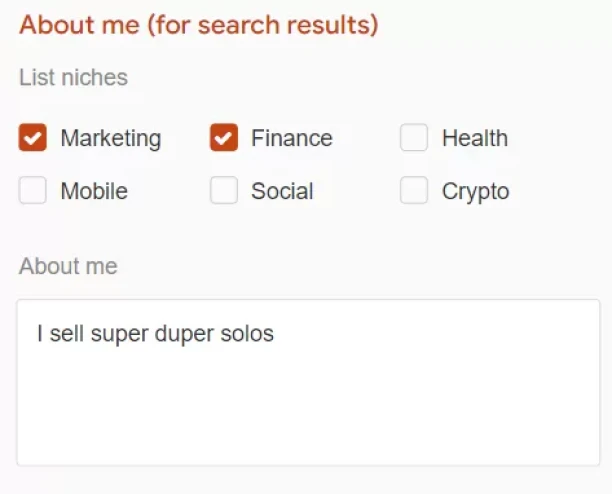Viewport: 612px width, 494px height.
Task: Tick the Mobile checkbox
Action: pyautogui.click(x=33, y=191)
